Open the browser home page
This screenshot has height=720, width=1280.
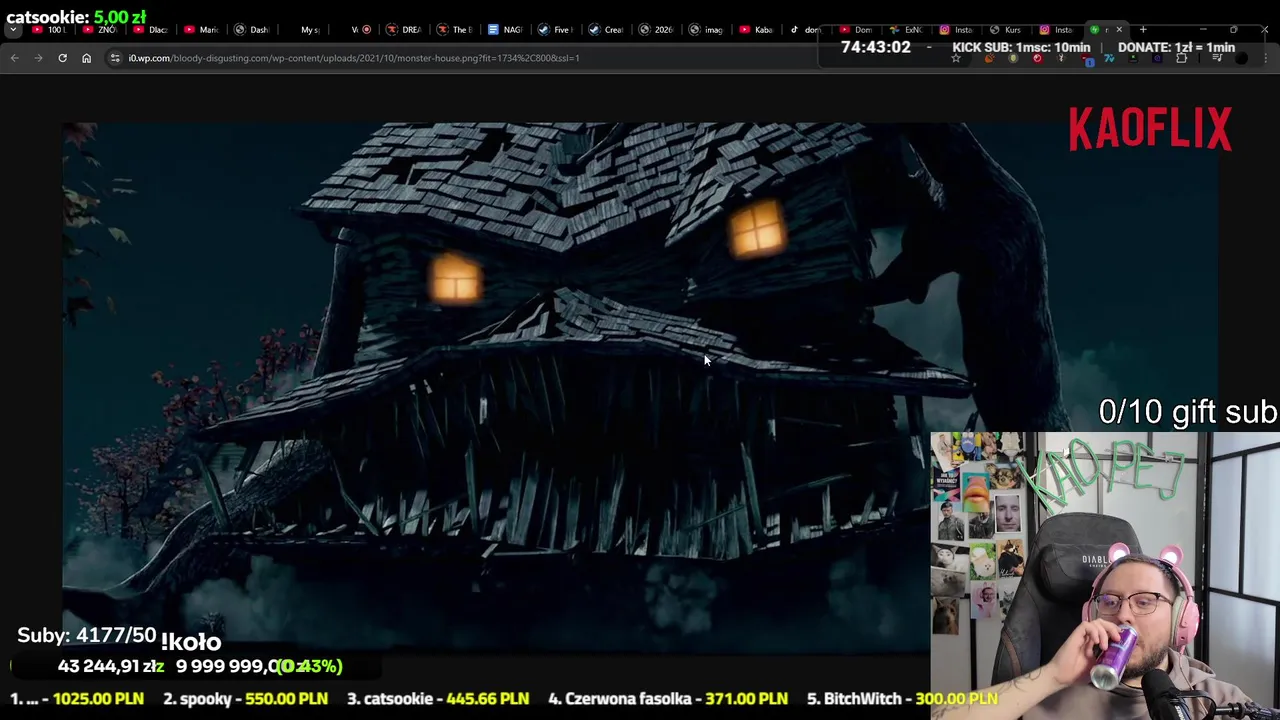point(86,58)
